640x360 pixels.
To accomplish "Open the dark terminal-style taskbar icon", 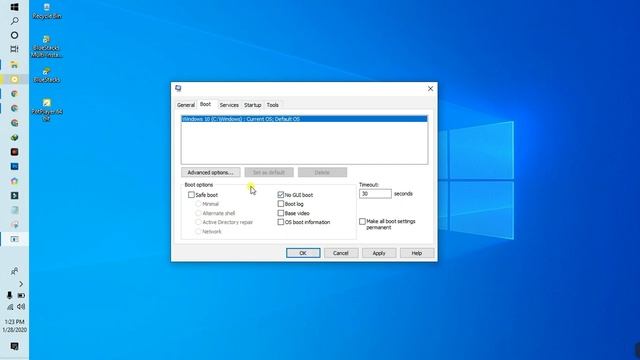I will [14, 196].
